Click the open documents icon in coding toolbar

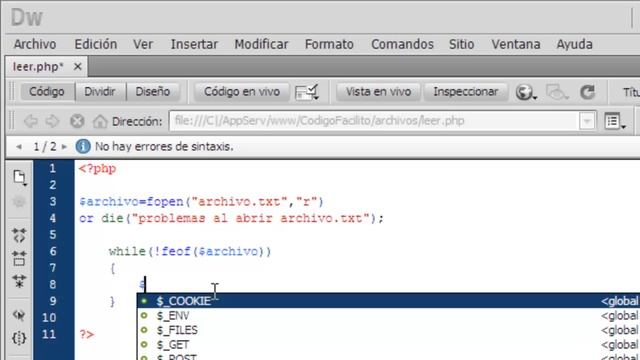(19, 178)
